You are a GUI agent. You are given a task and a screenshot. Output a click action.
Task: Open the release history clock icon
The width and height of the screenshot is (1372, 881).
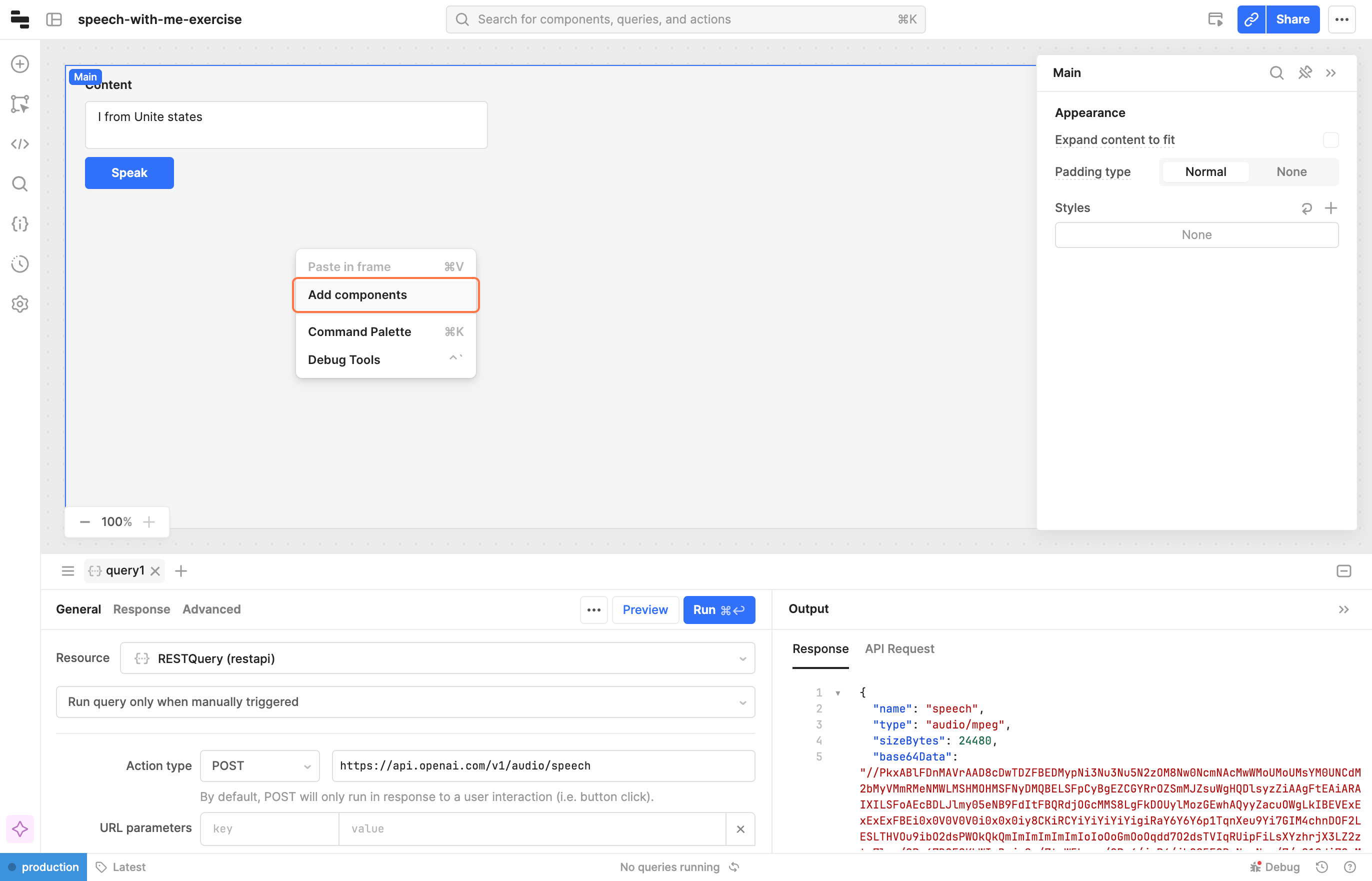(20, 263)
